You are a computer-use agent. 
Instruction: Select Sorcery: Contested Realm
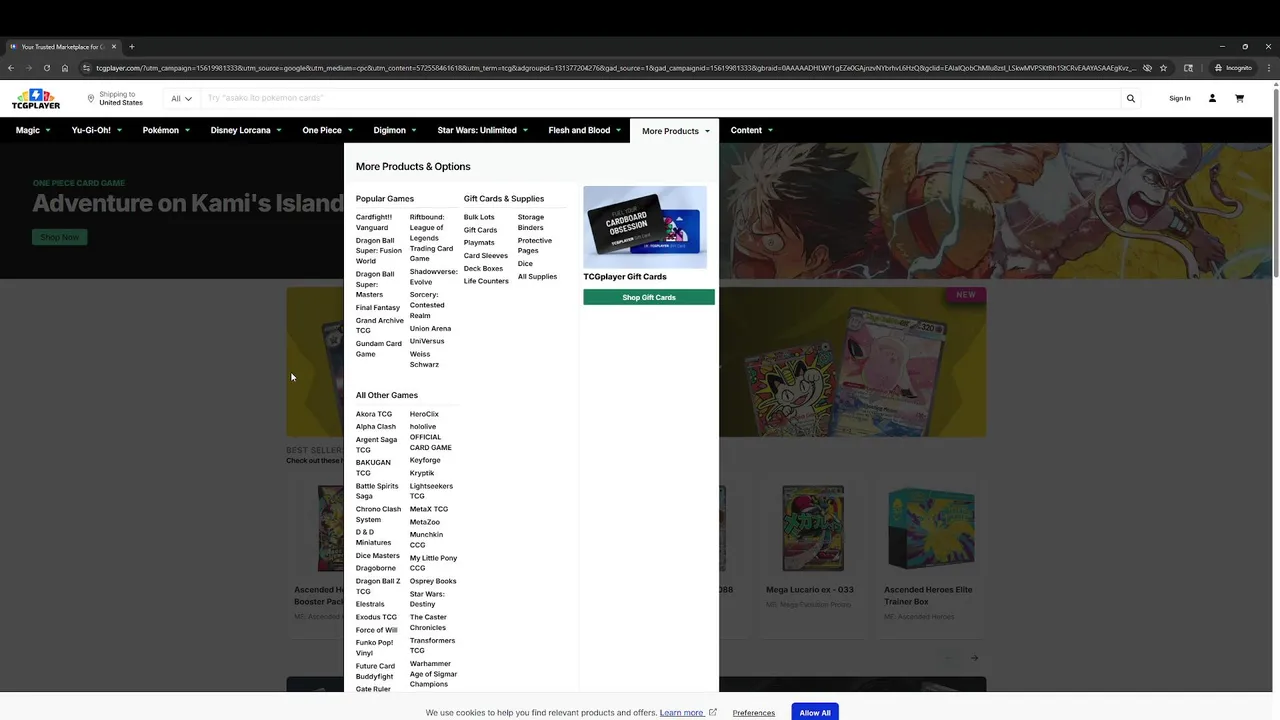[427, 305]
